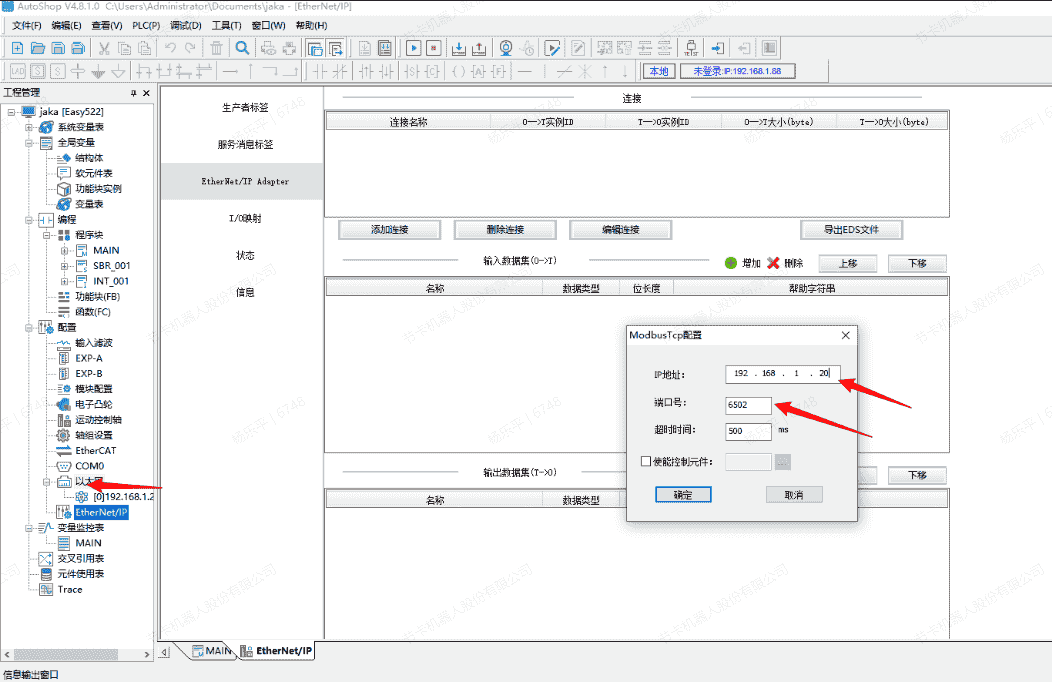Viewport: 1052px width, 682px height.
Task: Open the 工具(T) menu
Action: point(227,25)
